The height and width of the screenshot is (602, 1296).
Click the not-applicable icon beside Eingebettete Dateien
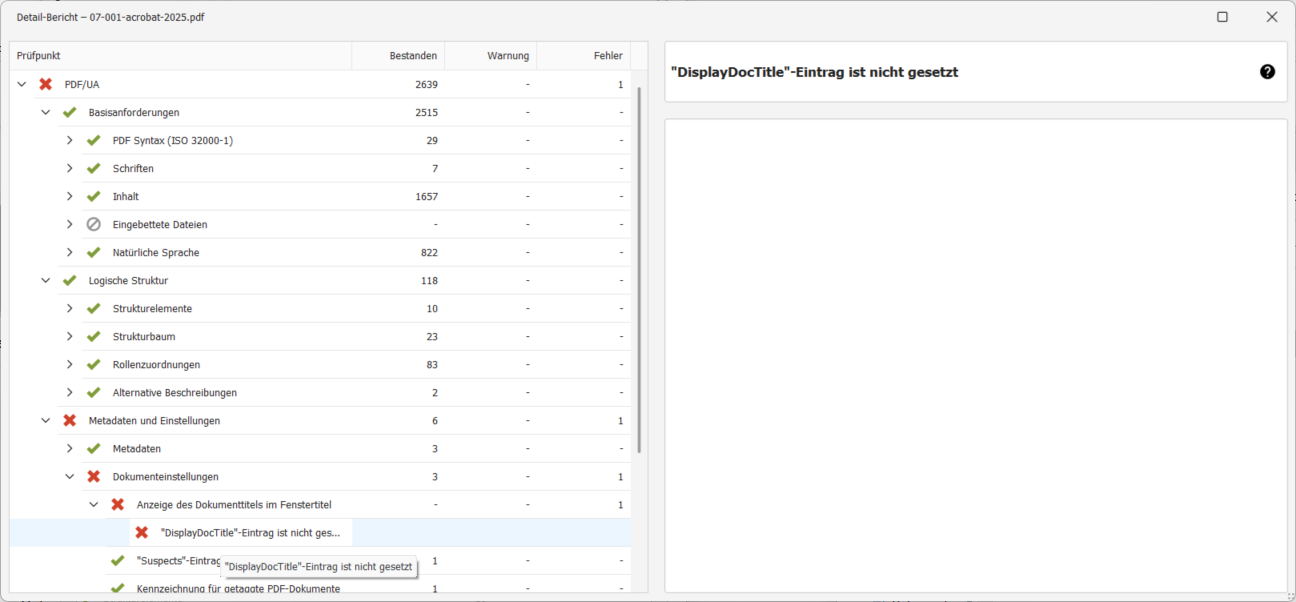pyautogui.click(x=94, y=225)
